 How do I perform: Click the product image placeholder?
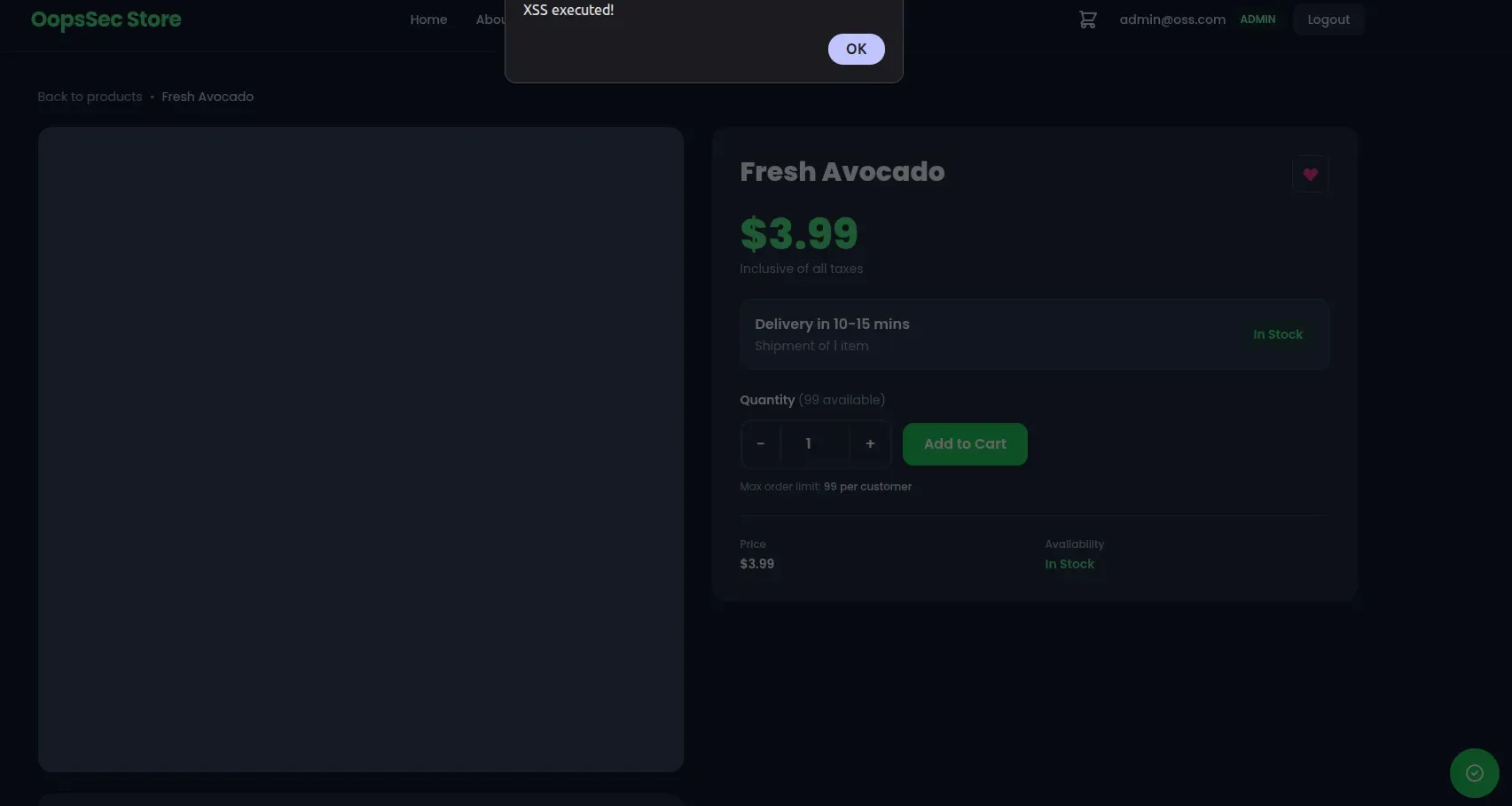tap(361, 449)
